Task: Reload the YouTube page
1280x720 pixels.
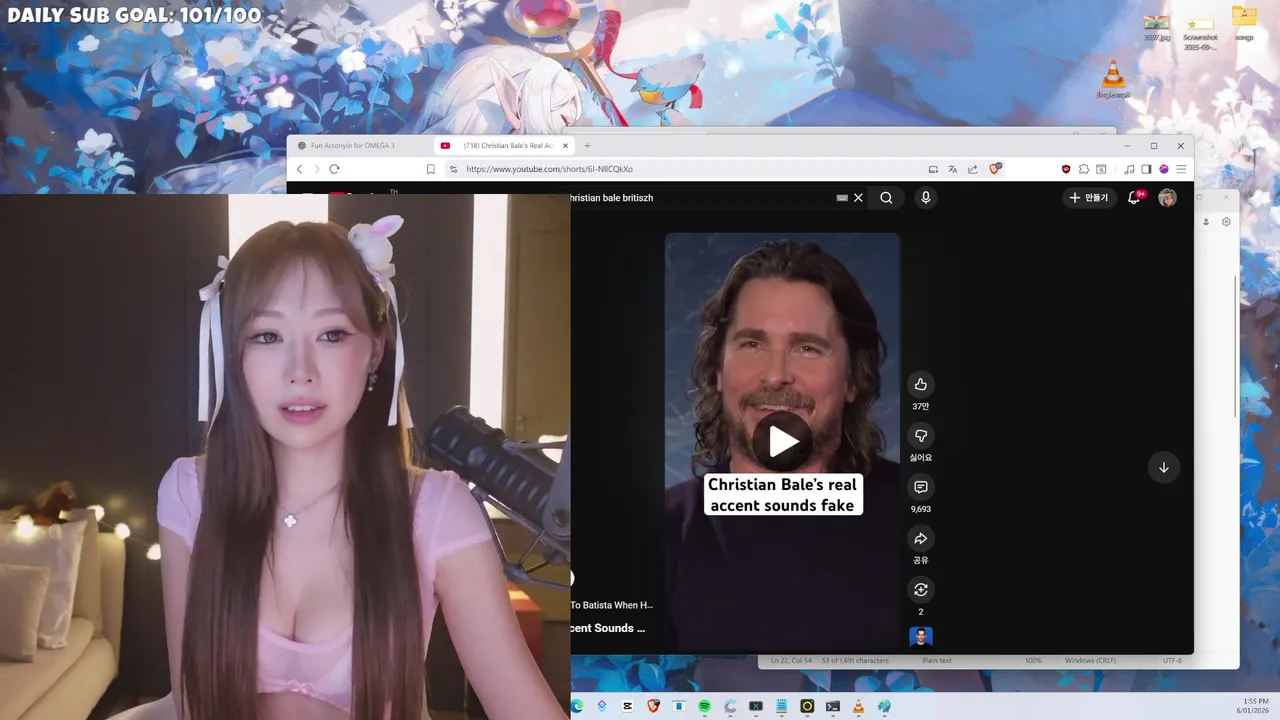Action: 334,169
